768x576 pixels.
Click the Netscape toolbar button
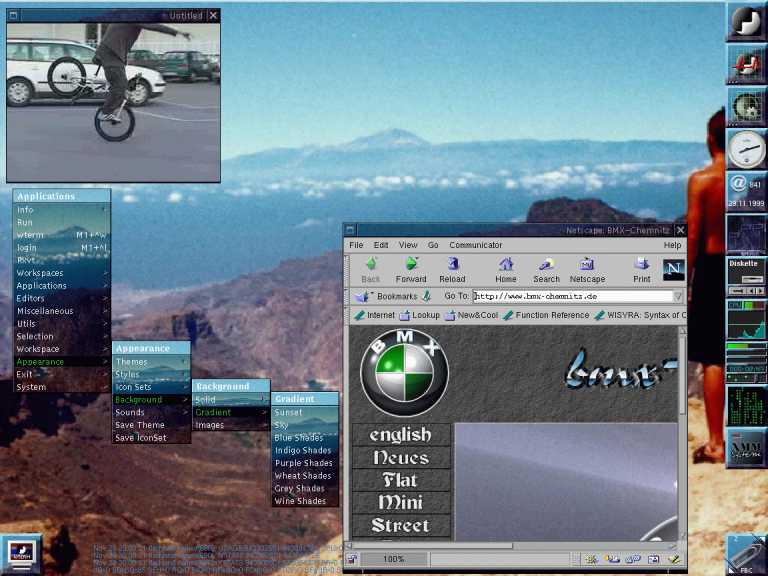[587, 269]
